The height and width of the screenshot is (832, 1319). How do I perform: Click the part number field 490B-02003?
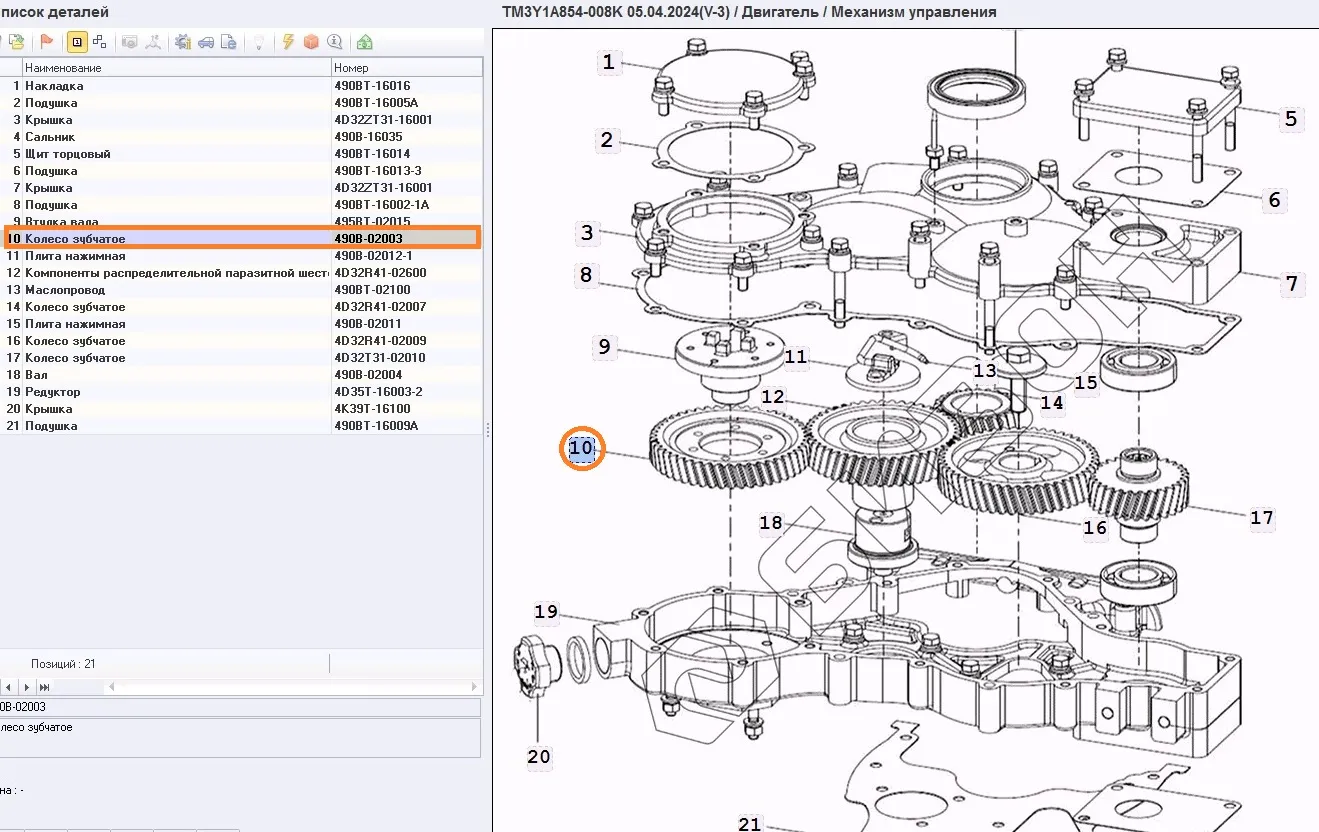[x=240, y=707]
